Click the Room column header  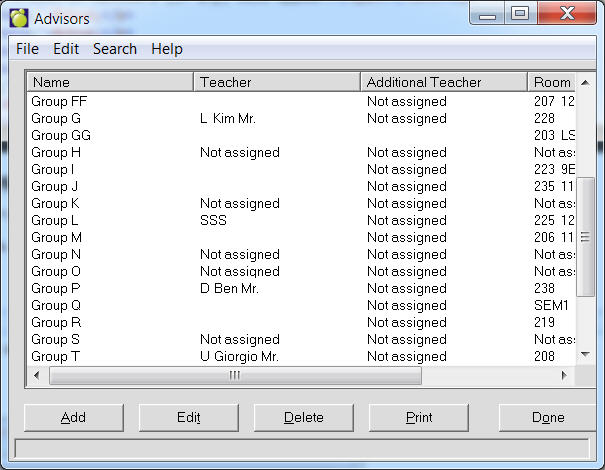552,82
